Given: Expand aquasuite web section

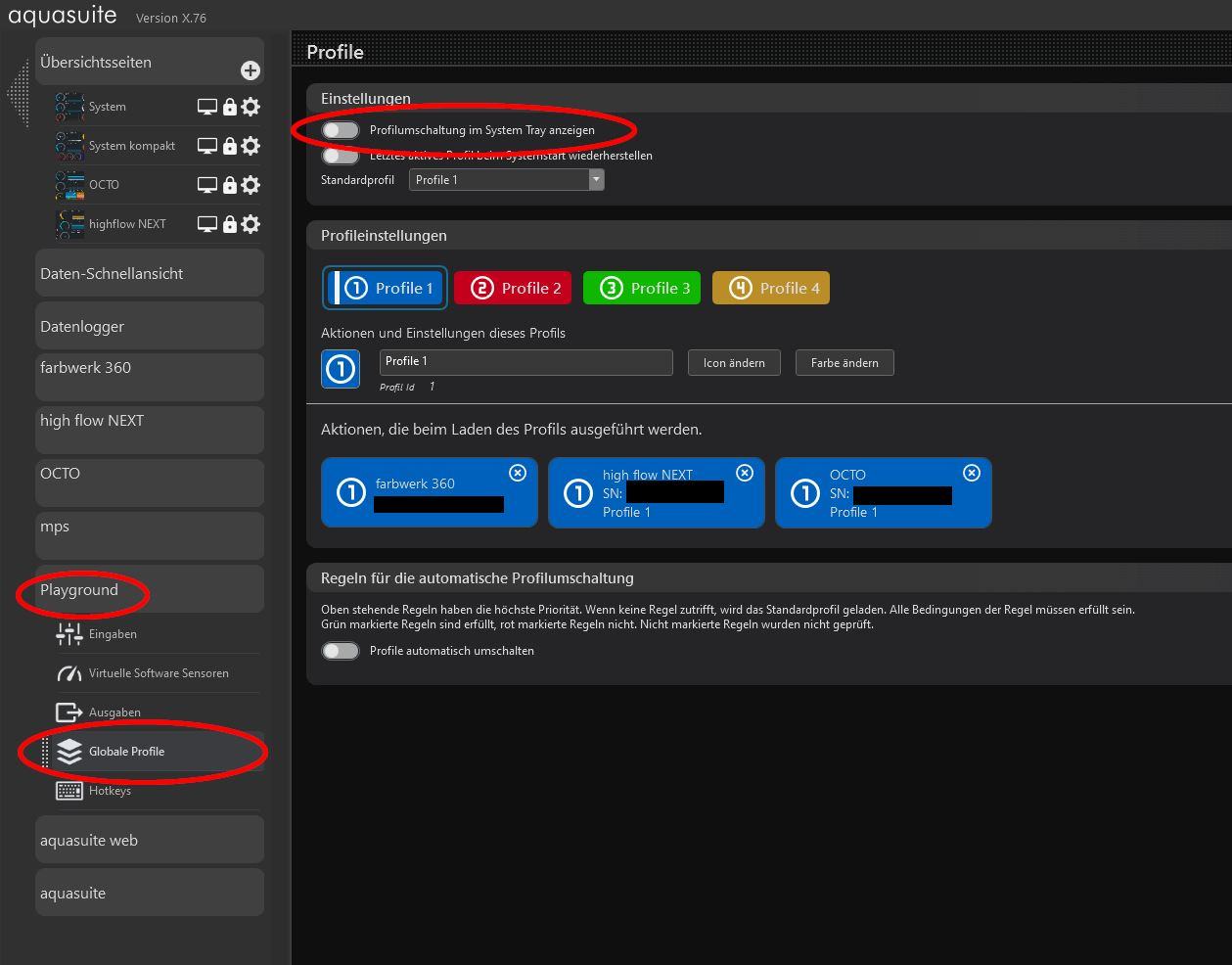Looking at the screenshot, I should click(150, 839).
